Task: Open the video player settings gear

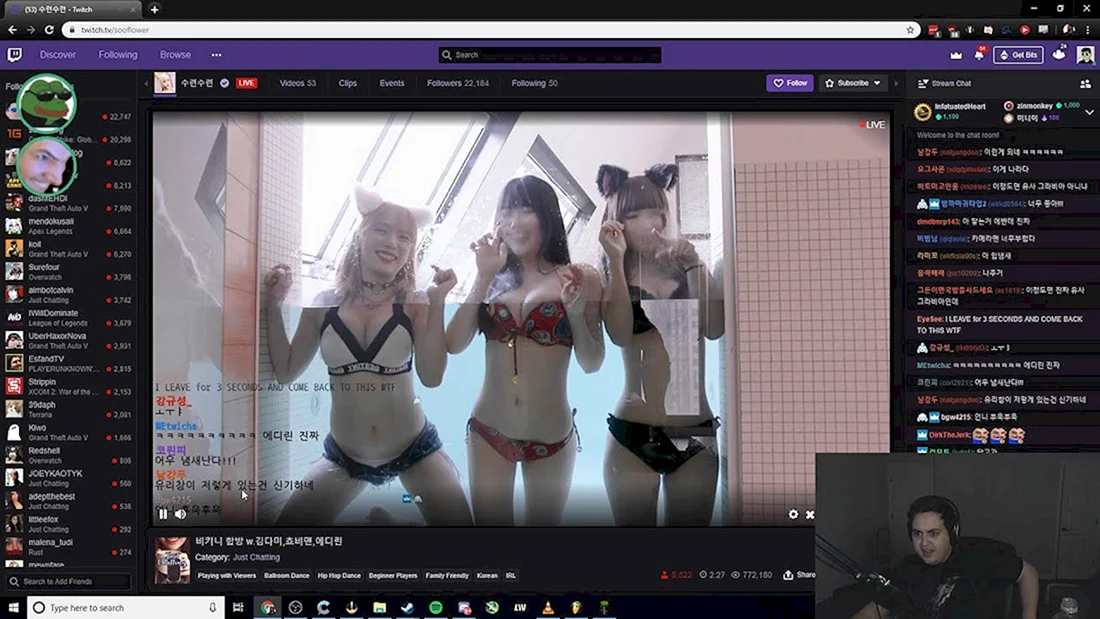Action: [x=793, y=514]
